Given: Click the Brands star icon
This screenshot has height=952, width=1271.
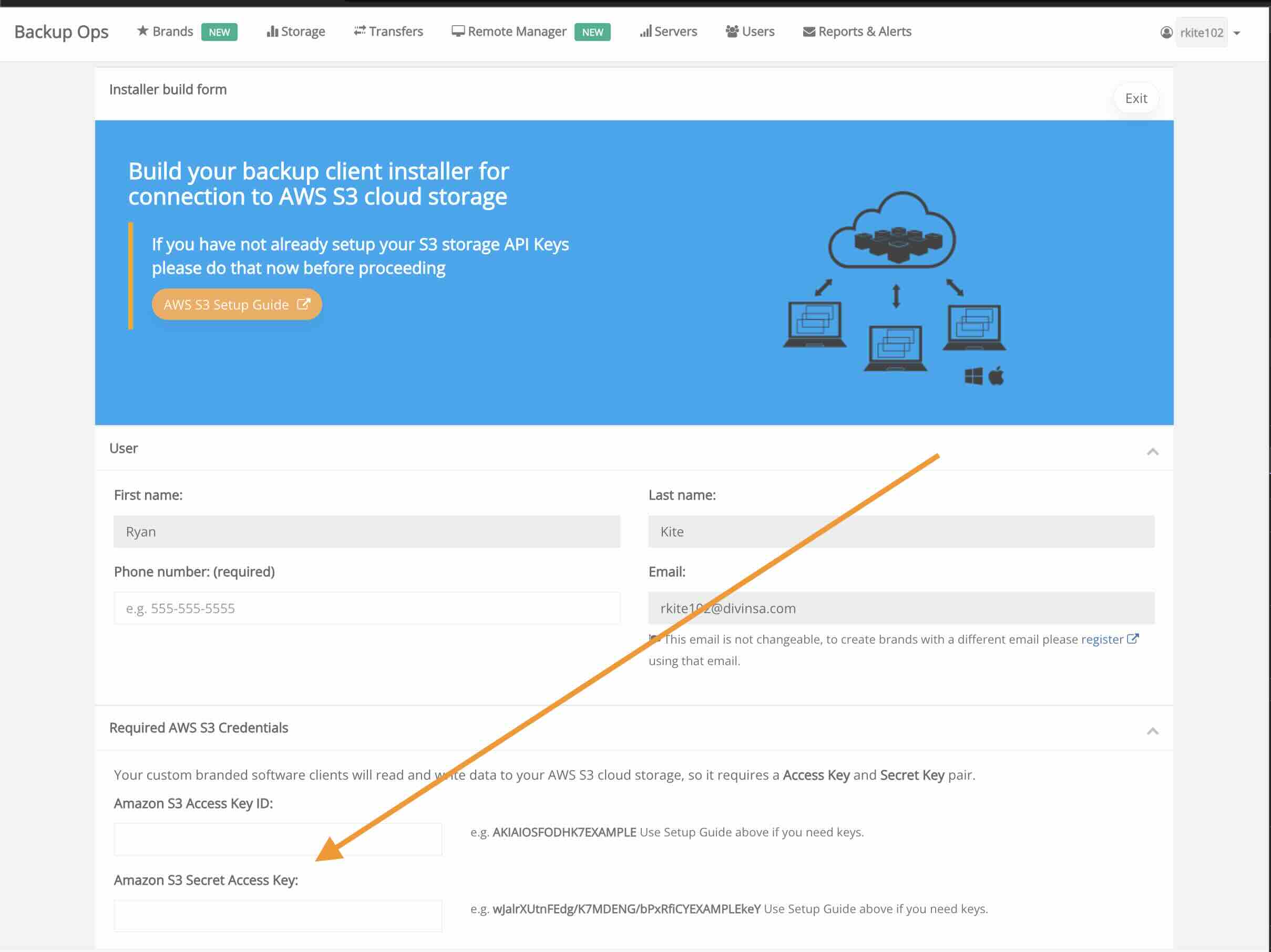Looking at the screenshot, I should coord(142,31).
